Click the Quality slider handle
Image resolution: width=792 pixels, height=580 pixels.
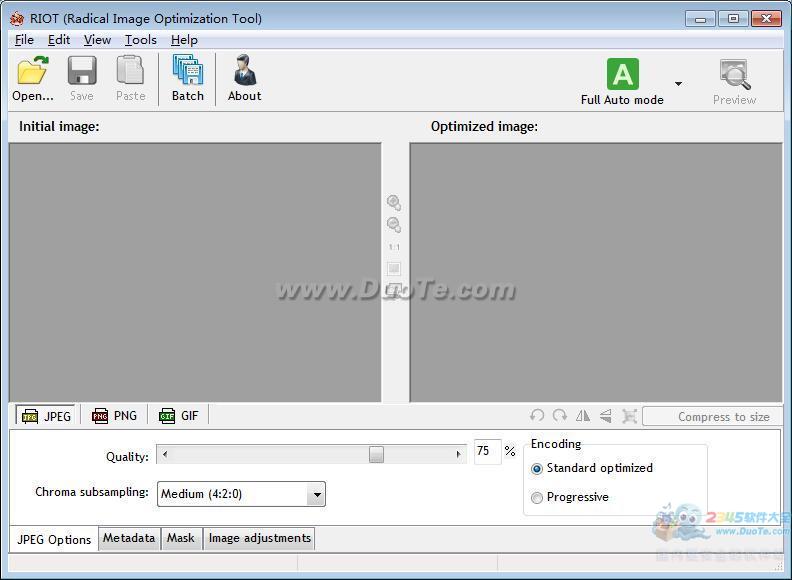[x=376, y=454]
